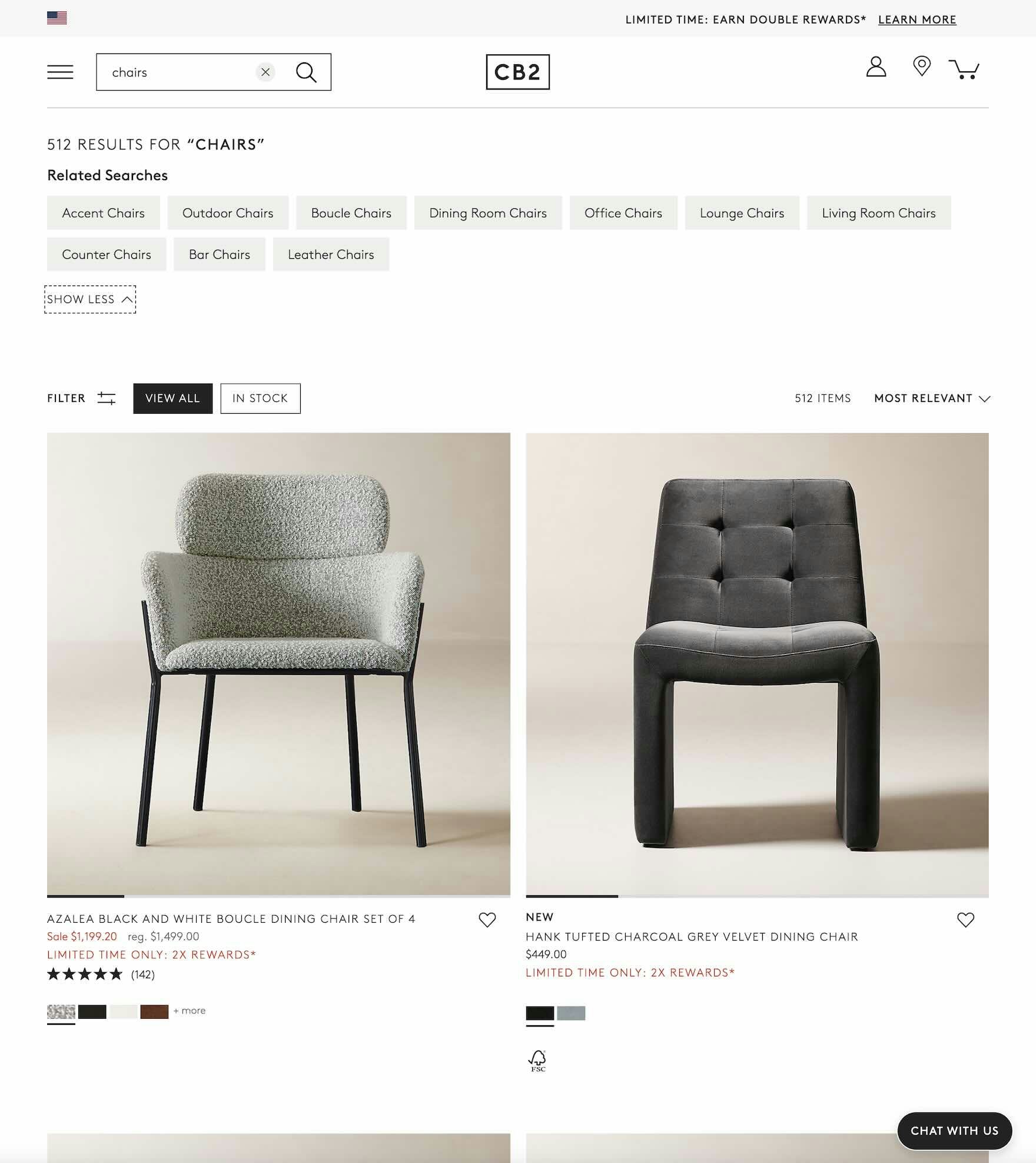Go to homepage via CB2 logo
The height and width of the screenshot is (1163, 1036).
click(x=517, y=72)
